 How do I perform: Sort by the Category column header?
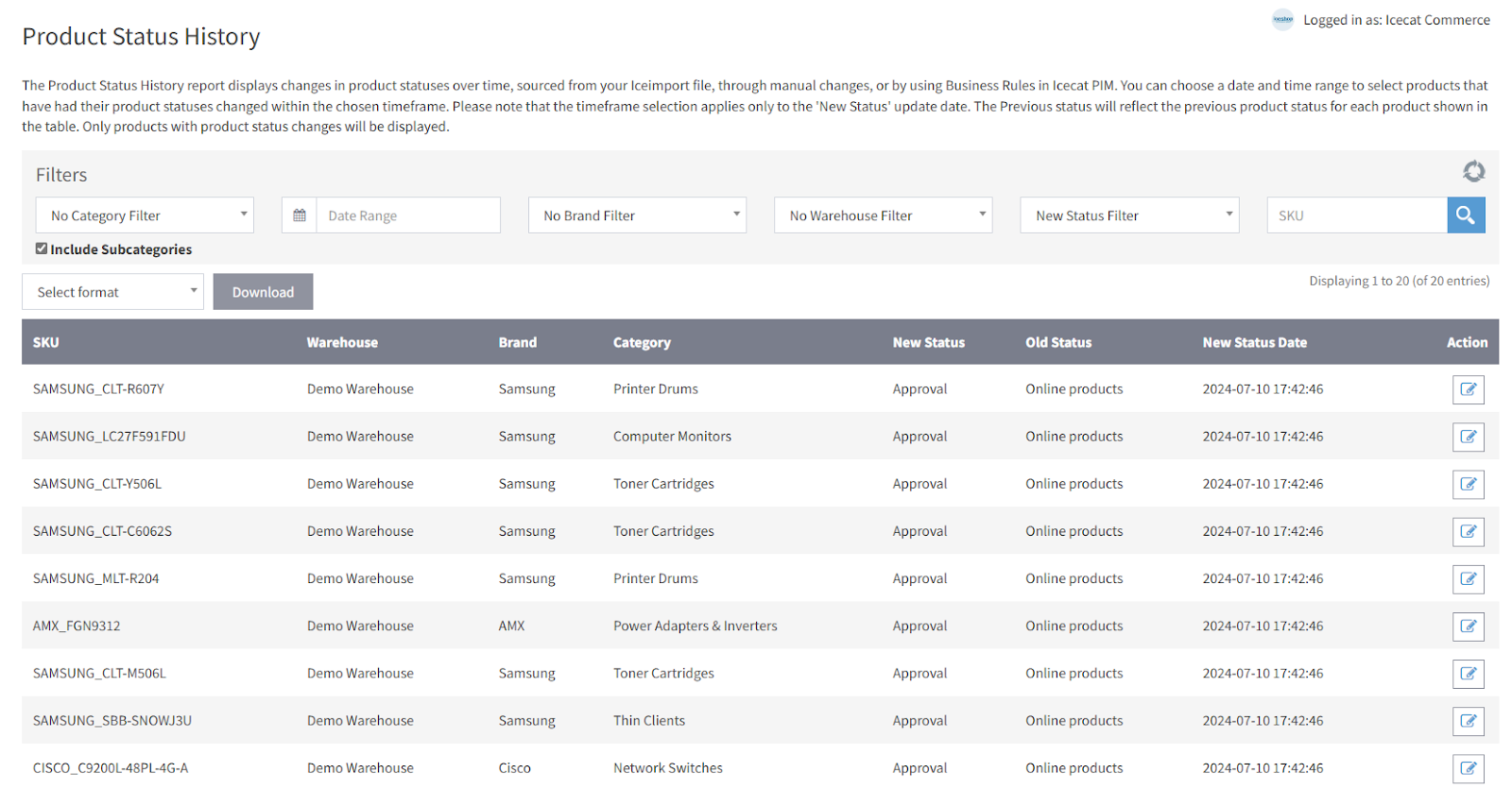[x=642, y=342]
